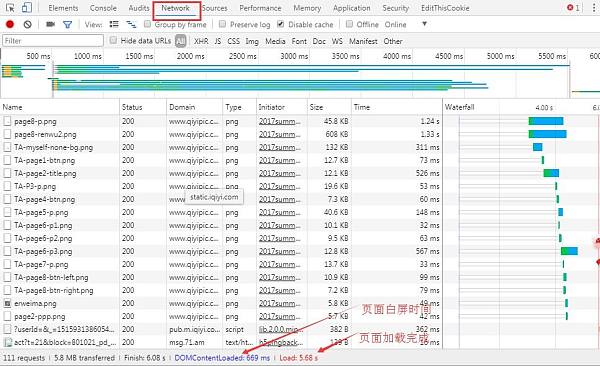Select the inspect element cursor icon
The image size is (600, 366).
point(10,8)
